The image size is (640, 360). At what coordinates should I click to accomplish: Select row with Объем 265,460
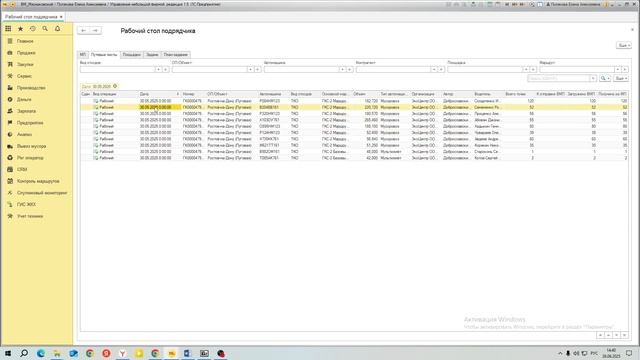point(354,120)
